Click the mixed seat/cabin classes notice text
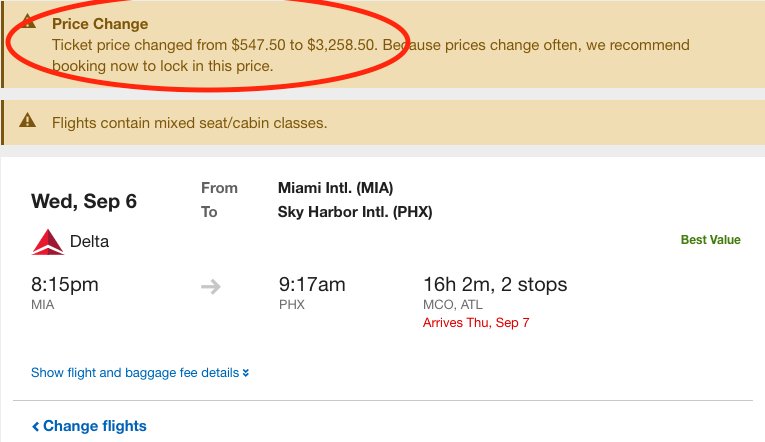 [190, 124]
